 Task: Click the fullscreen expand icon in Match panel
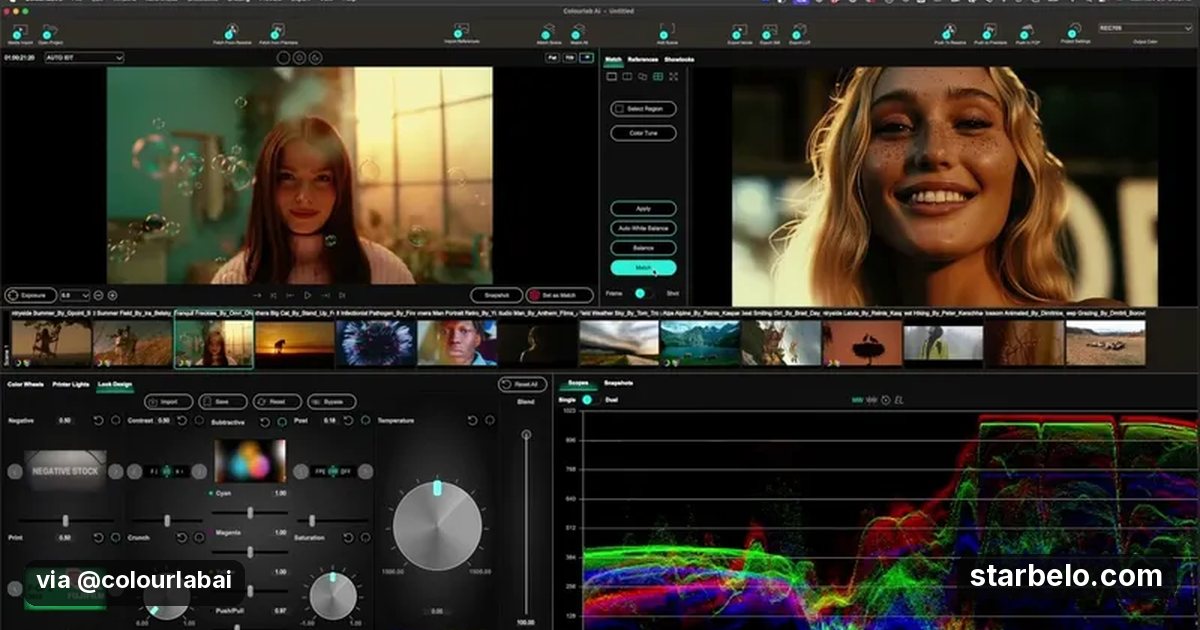(x=674, y=76)
